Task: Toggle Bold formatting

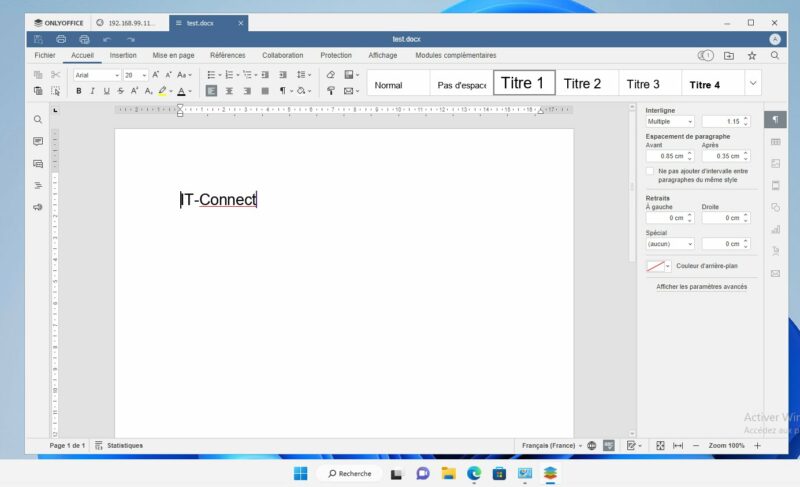Action: point(79,91)
